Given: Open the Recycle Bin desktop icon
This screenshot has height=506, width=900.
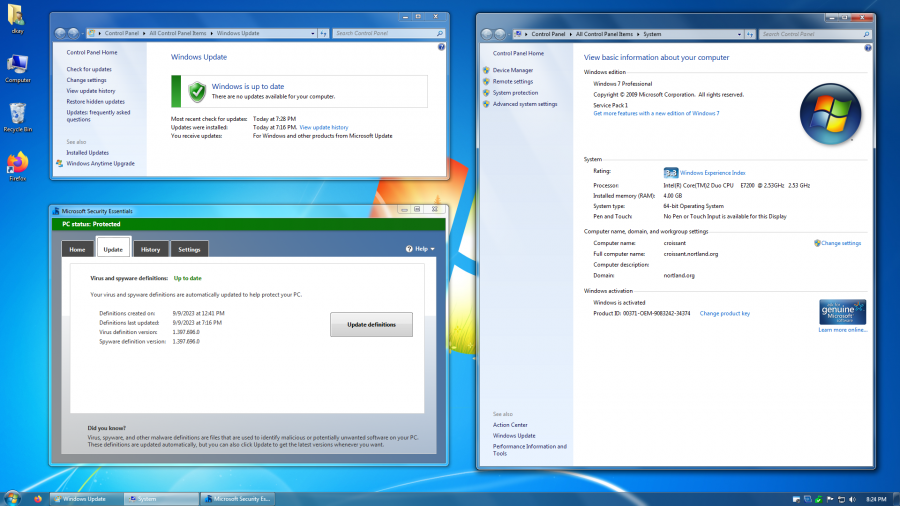Looking at the screenshot, I should tap(17, 114).
